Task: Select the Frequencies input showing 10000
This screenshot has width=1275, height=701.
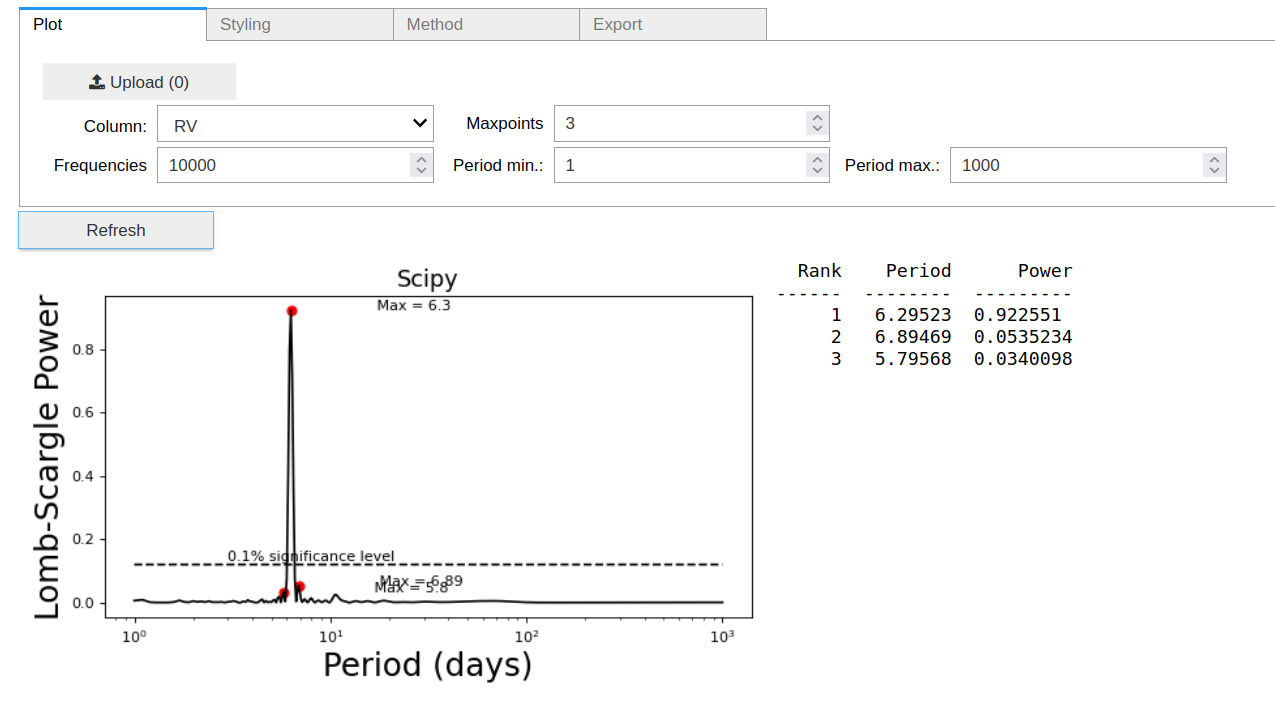Action: (x=280, y=164)
